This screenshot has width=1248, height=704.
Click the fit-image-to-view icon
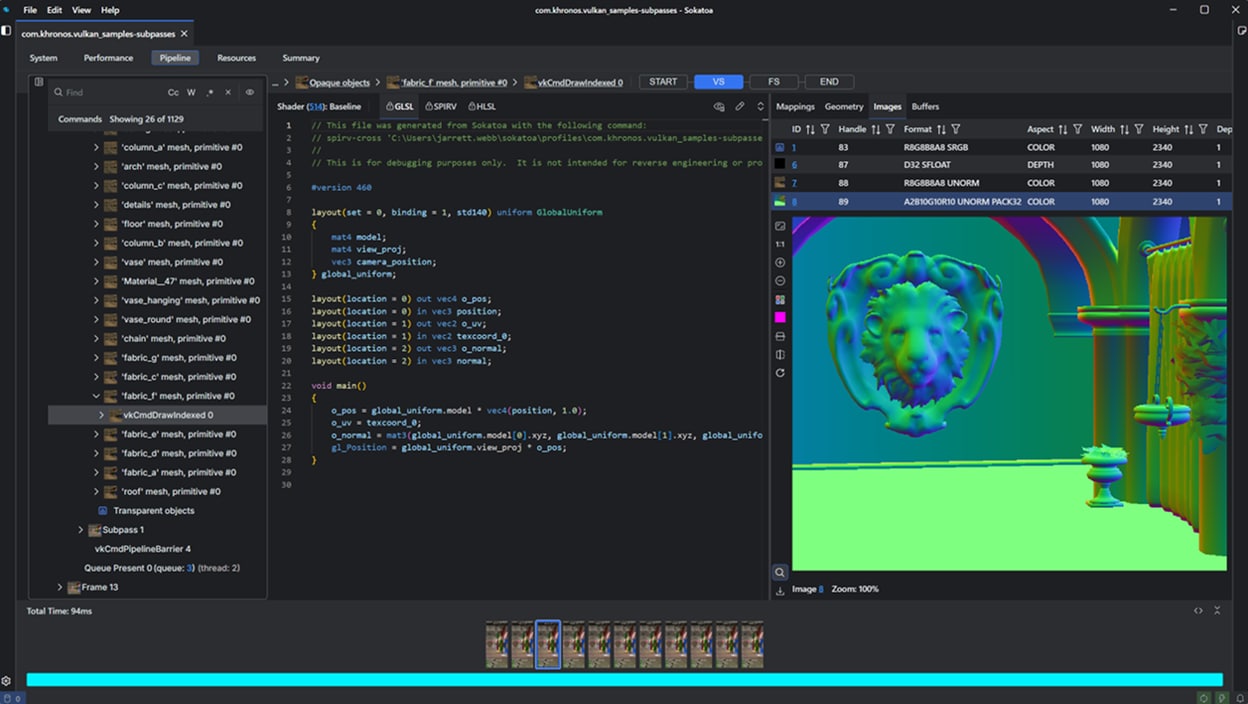coord(779,226)
